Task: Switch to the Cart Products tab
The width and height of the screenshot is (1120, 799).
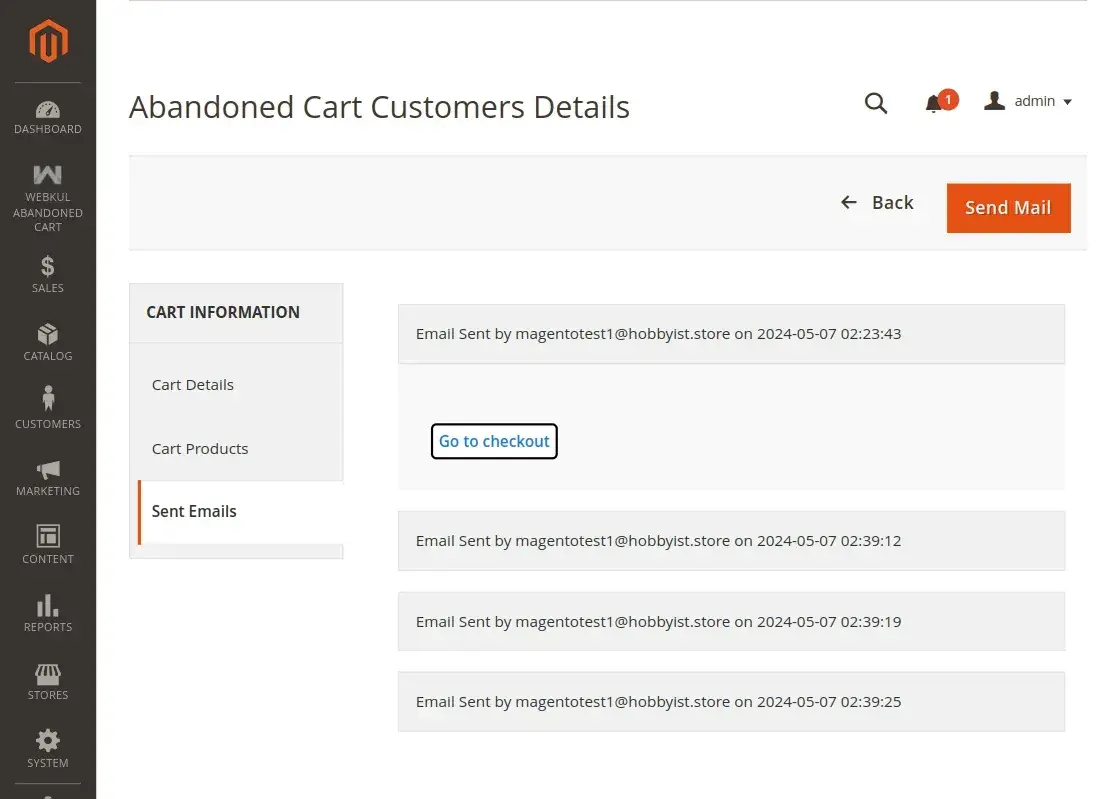Action: tap(199, 448)
